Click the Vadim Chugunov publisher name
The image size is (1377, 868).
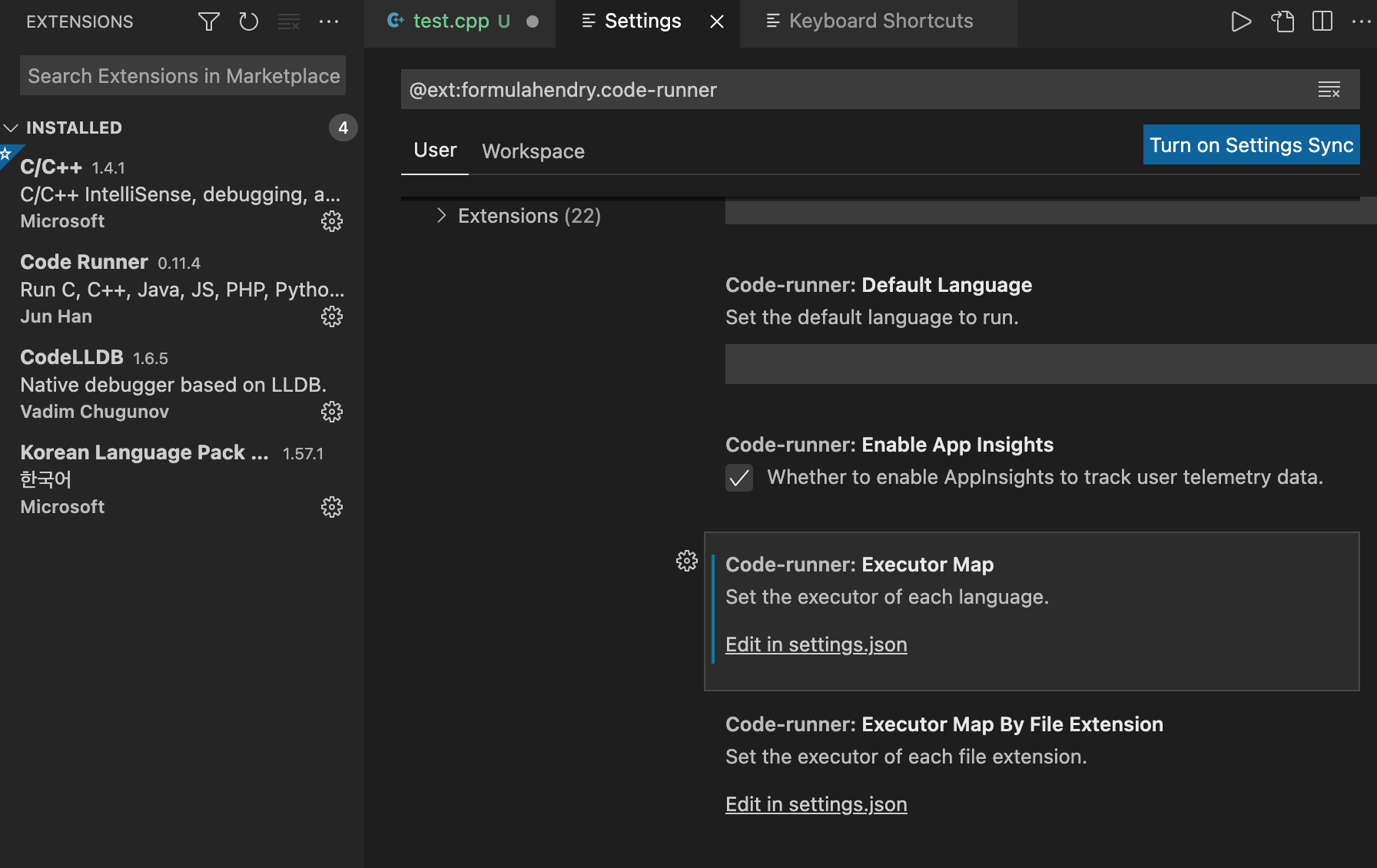[95, 412]
